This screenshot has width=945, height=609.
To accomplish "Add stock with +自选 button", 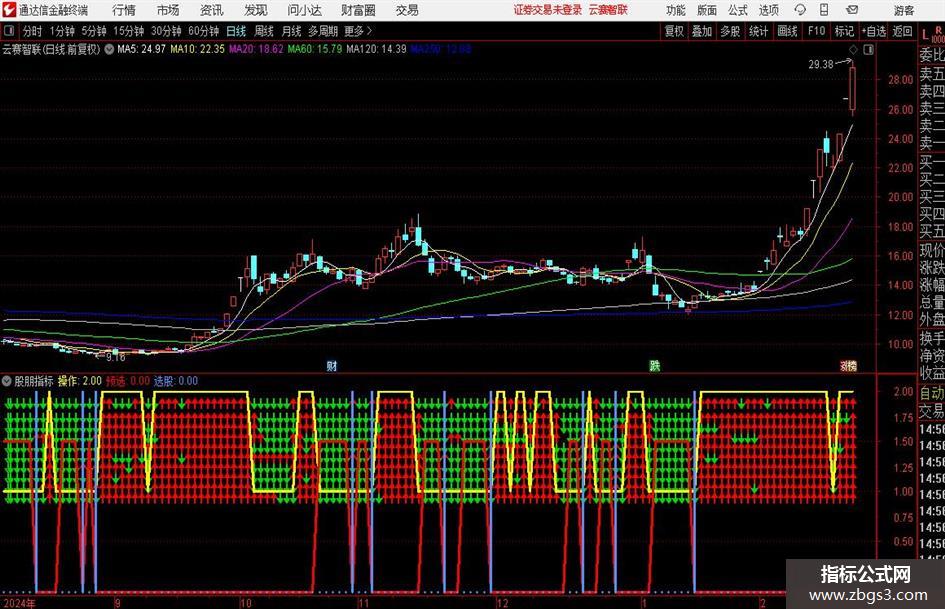I will tap(874, 31).
